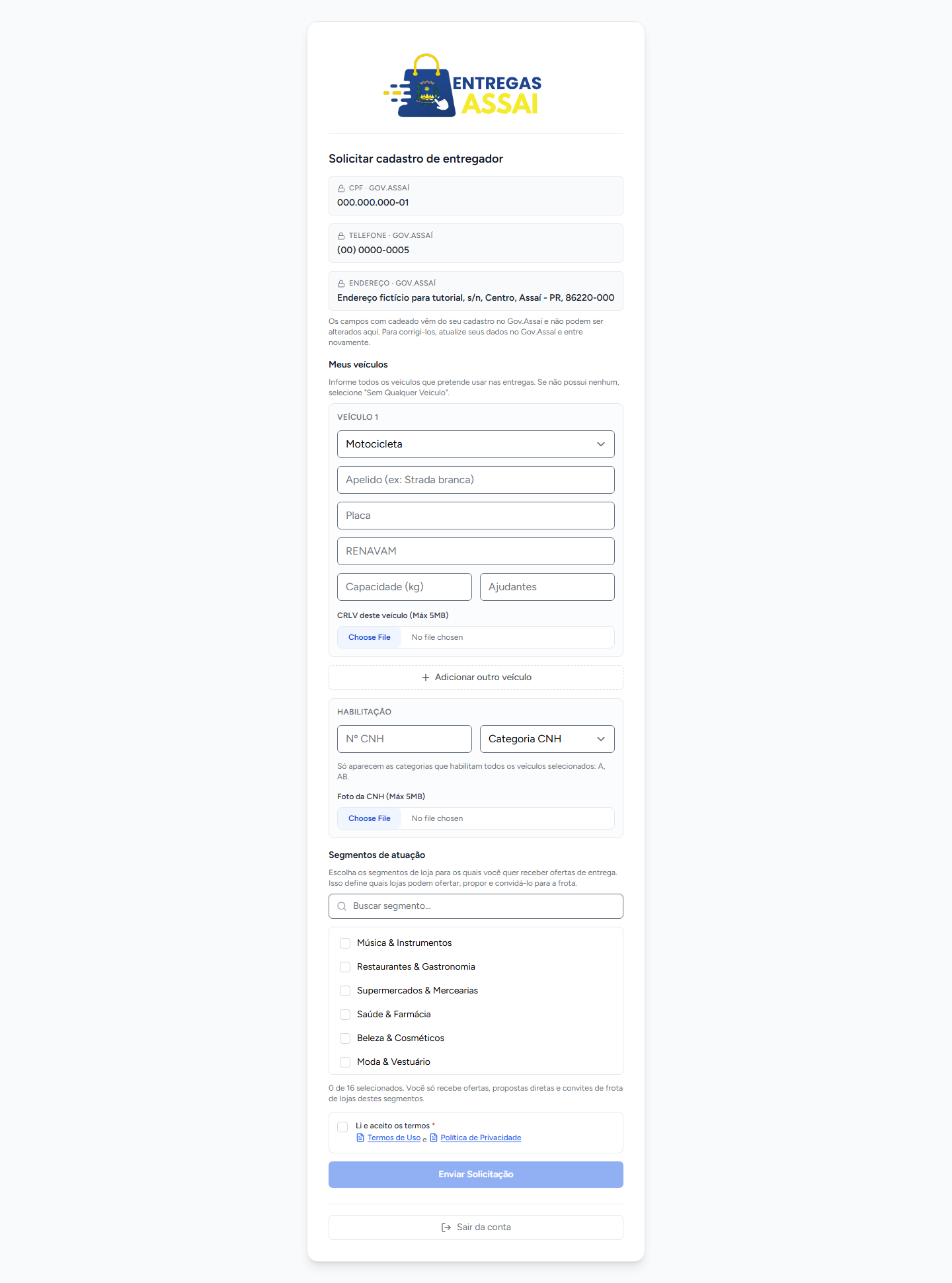The height and width of the screenshot is (1283, 952).
Task: Focus the Buscar segmento search box
Action: (476, 906)
